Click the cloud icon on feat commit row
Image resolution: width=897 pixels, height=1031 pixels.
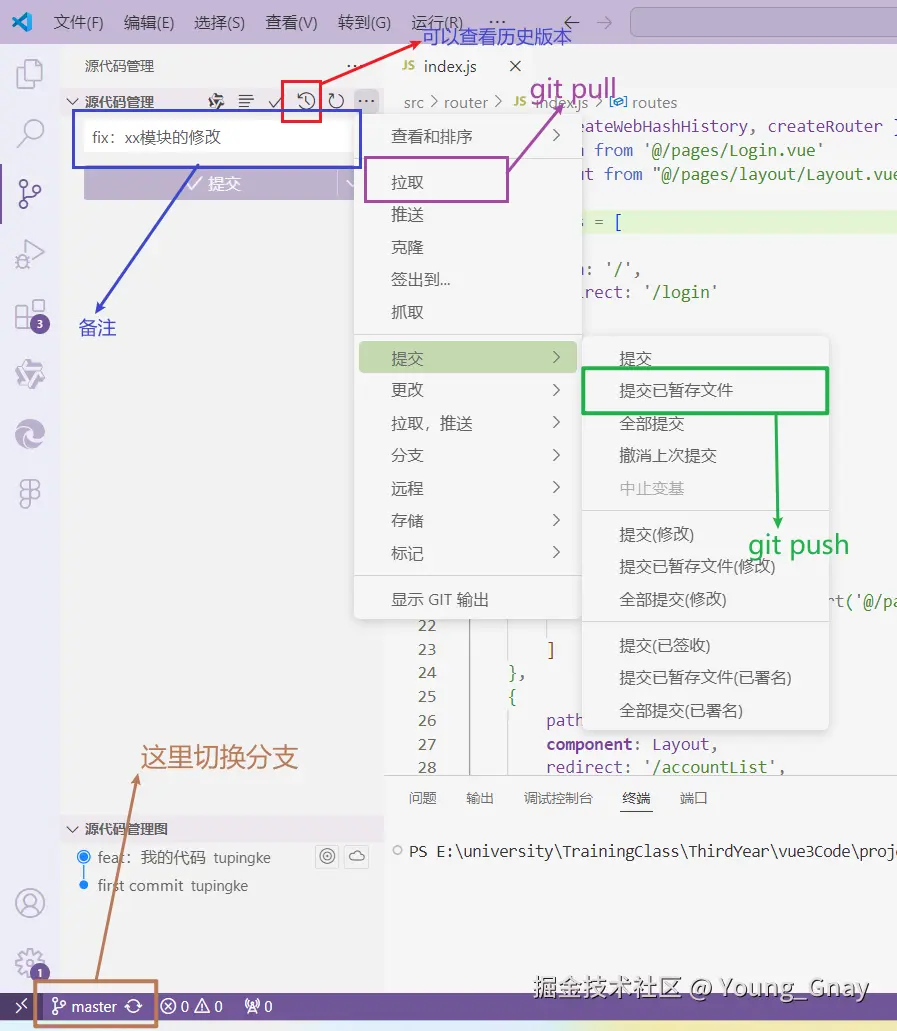tap(356, 856)
